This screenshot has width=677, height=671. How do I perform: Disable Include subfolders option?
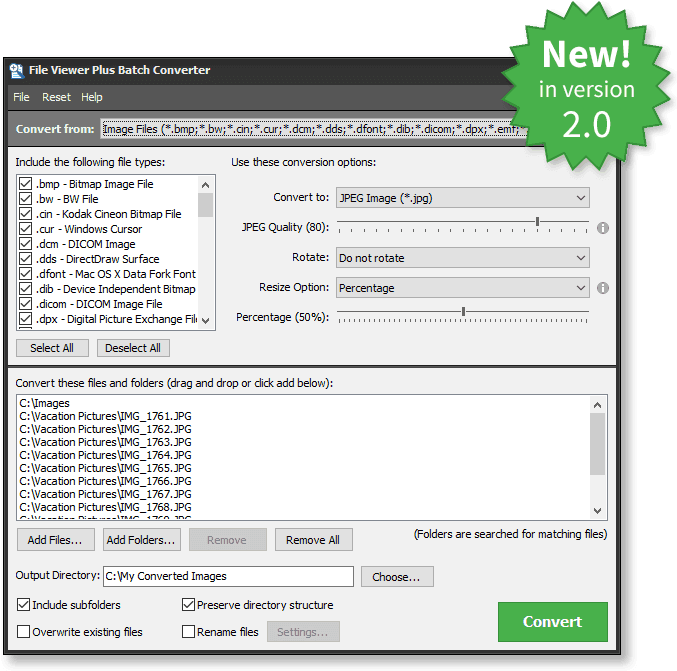click(23, 605)
